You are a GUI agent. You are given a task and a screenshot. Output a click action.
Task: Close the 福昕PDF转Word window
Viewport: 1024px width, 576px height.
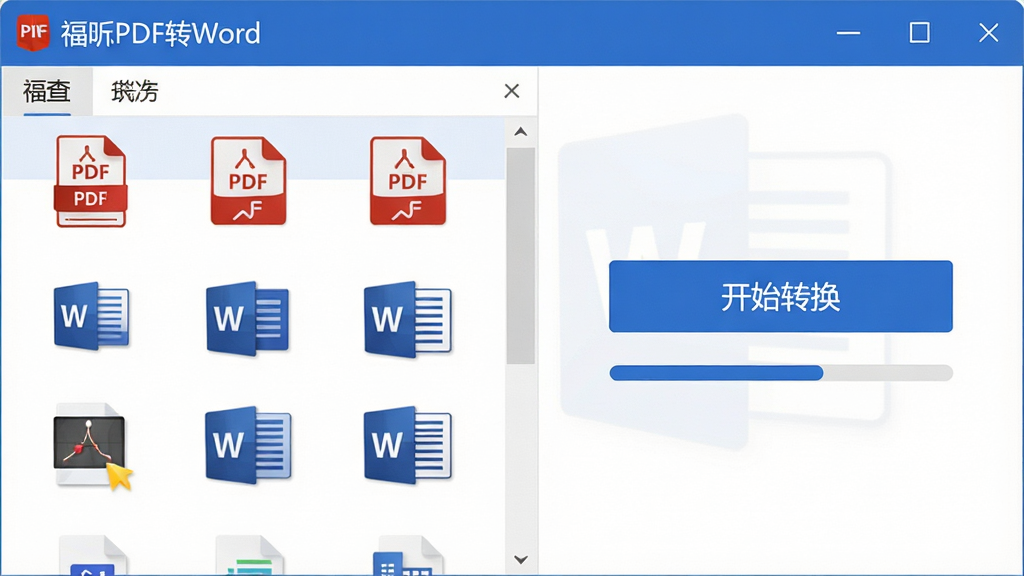[x=989, y=33]
